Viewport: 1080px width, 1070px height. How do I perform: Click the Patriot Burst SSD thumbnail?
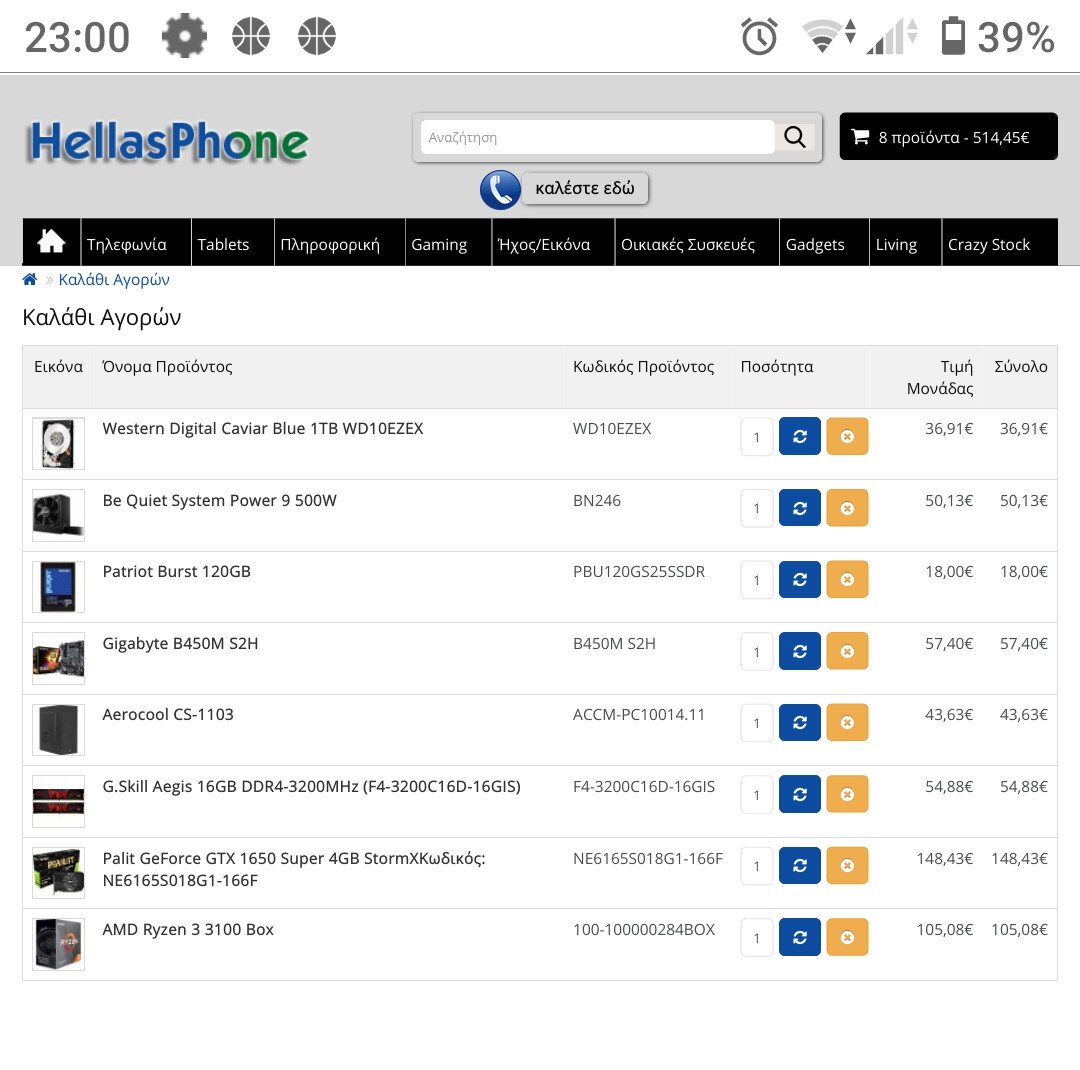59,587
